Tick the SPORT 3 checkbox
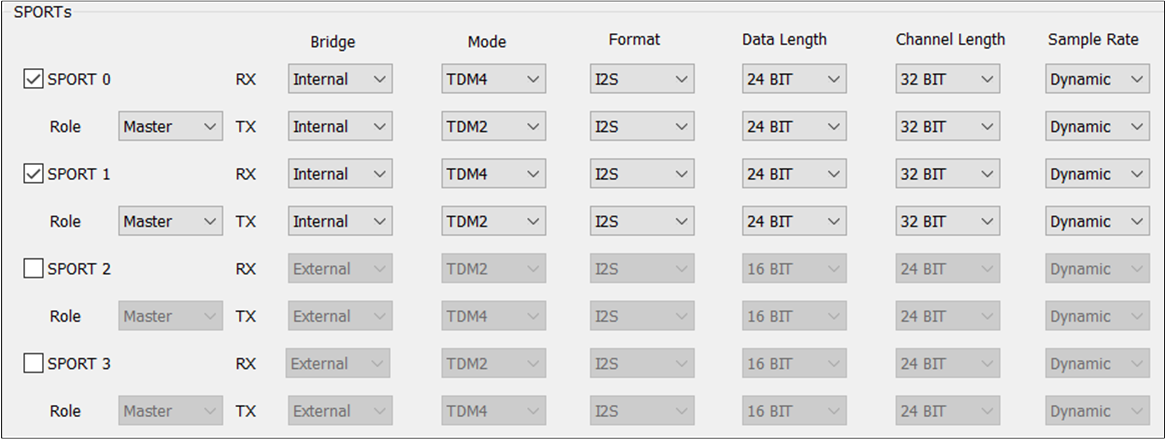This screenshot has height=439, width=1166. tap(33, 364)
